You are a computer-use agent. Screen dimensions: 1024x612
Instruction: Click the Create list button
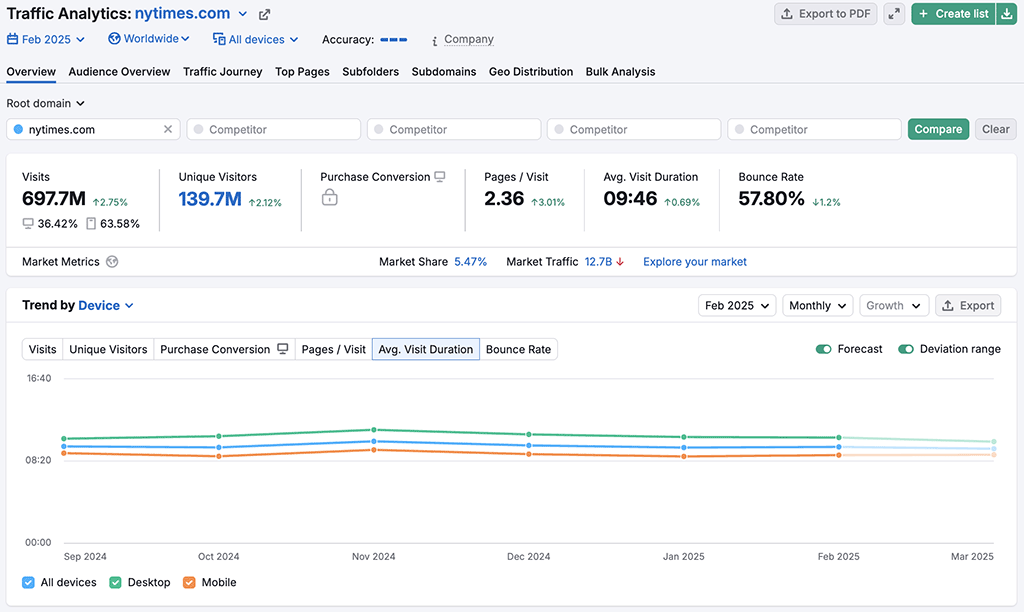(953, 14)
